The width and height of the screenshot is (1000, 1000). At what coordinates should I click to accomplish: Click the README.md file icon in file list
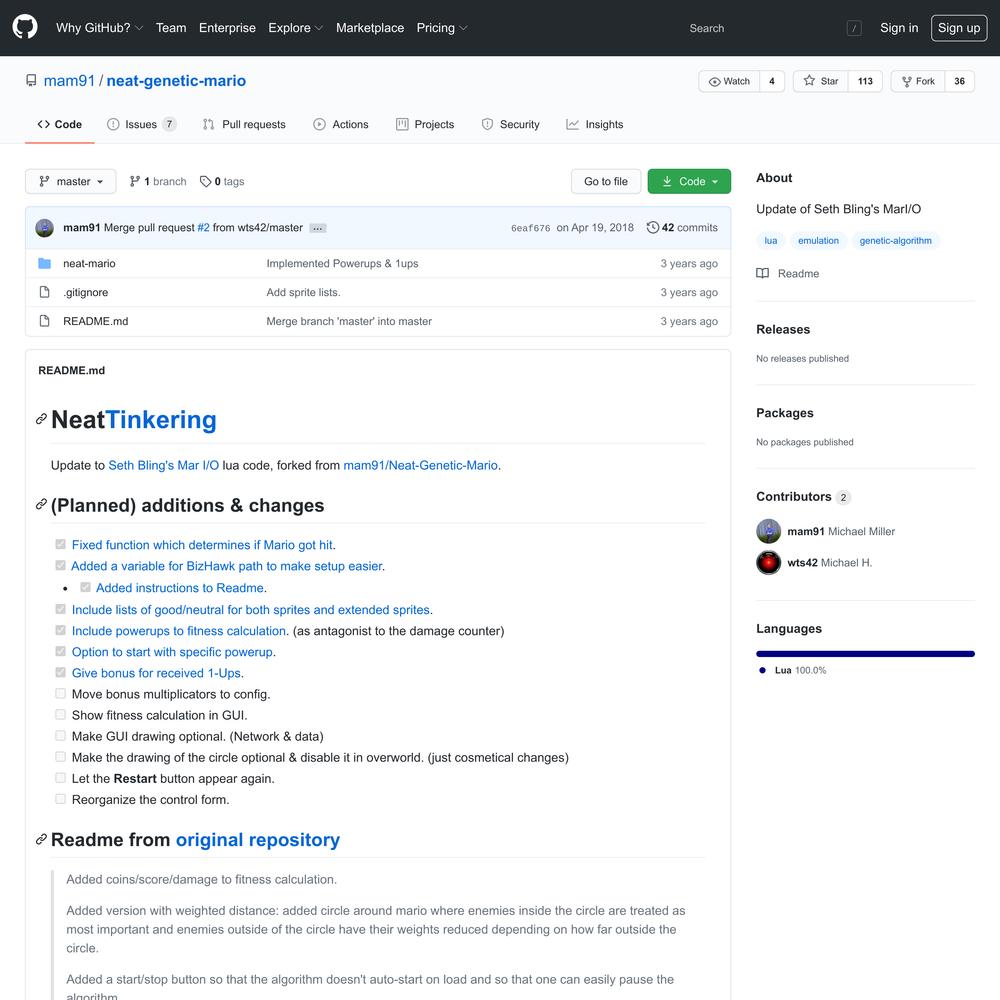[44, 321]
